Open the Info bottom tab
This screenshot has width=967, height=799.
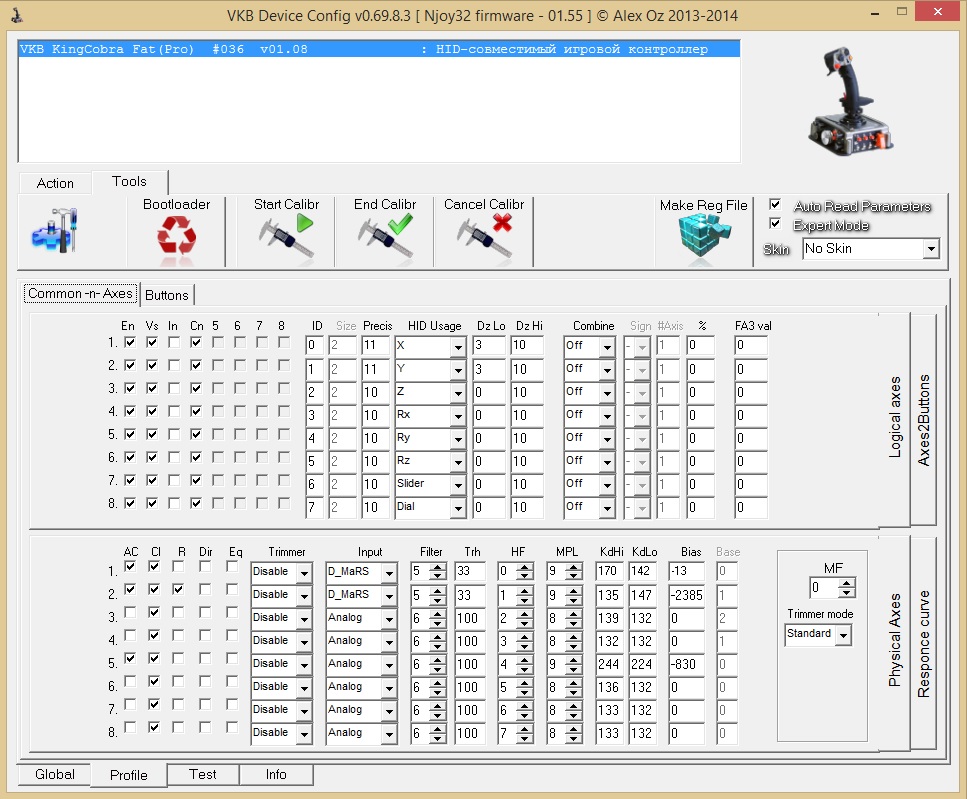point(276,774)
